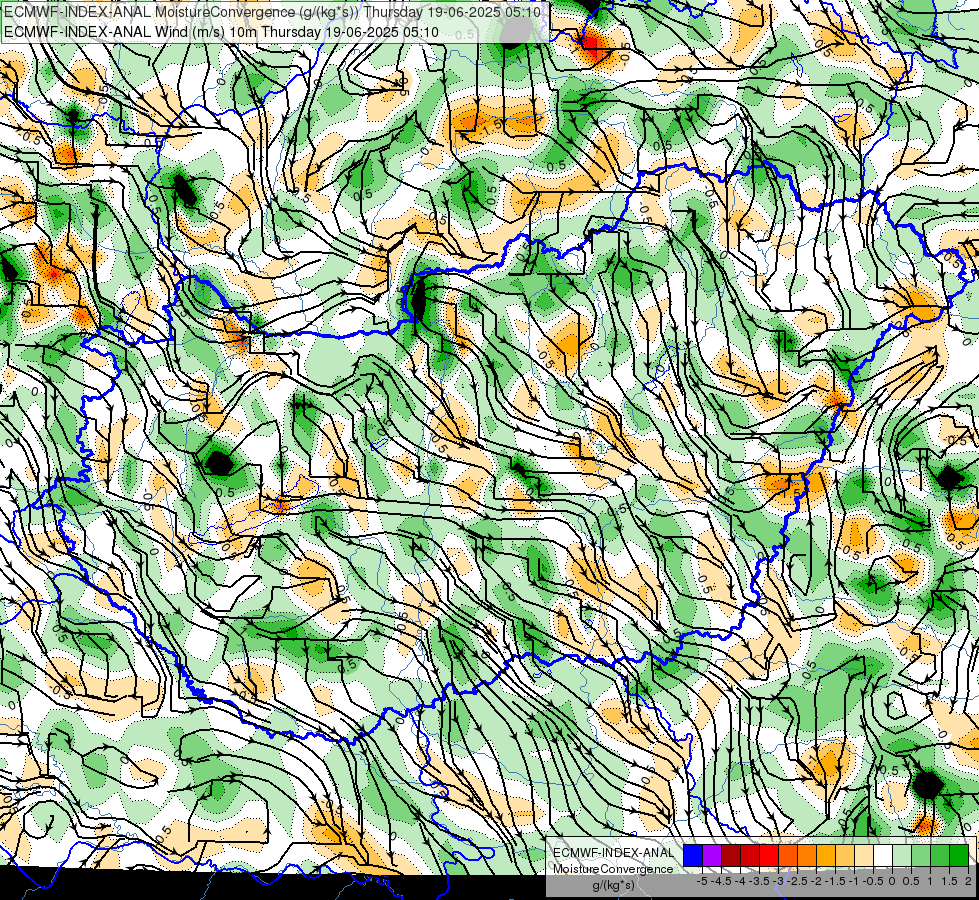Click the -0.5 tick label on the legend scale
Viewport: 979px width, 900px height.
click(x=873, y=881)
